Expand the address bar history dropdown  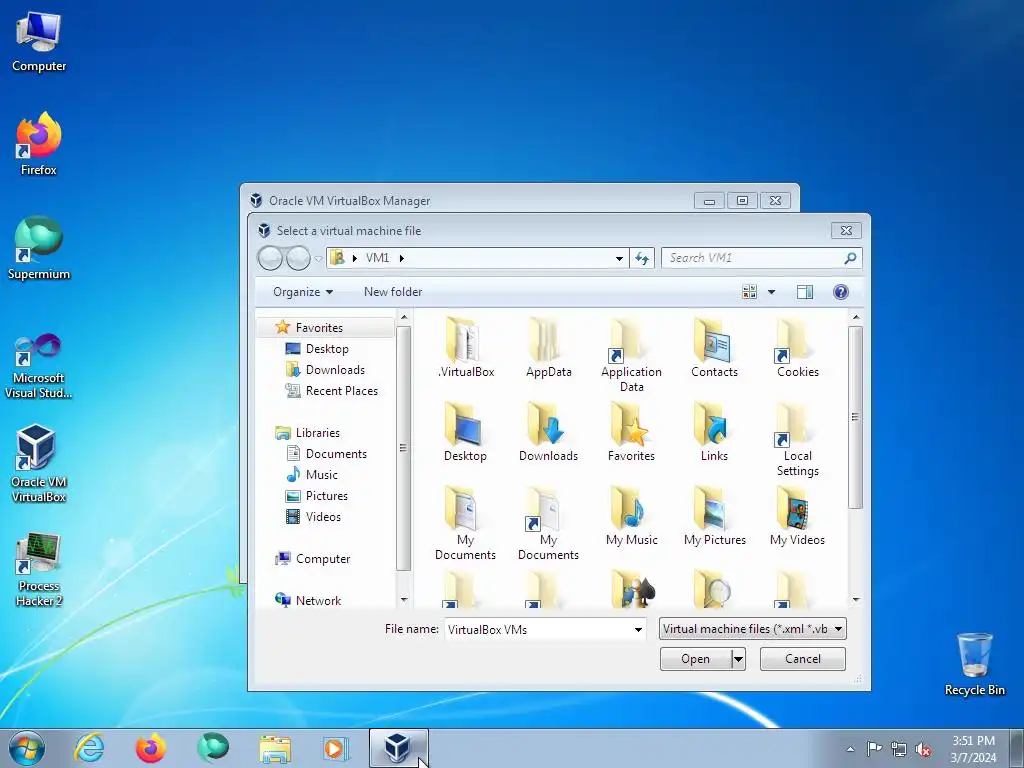pyautogui.click(x=619, y=259)
